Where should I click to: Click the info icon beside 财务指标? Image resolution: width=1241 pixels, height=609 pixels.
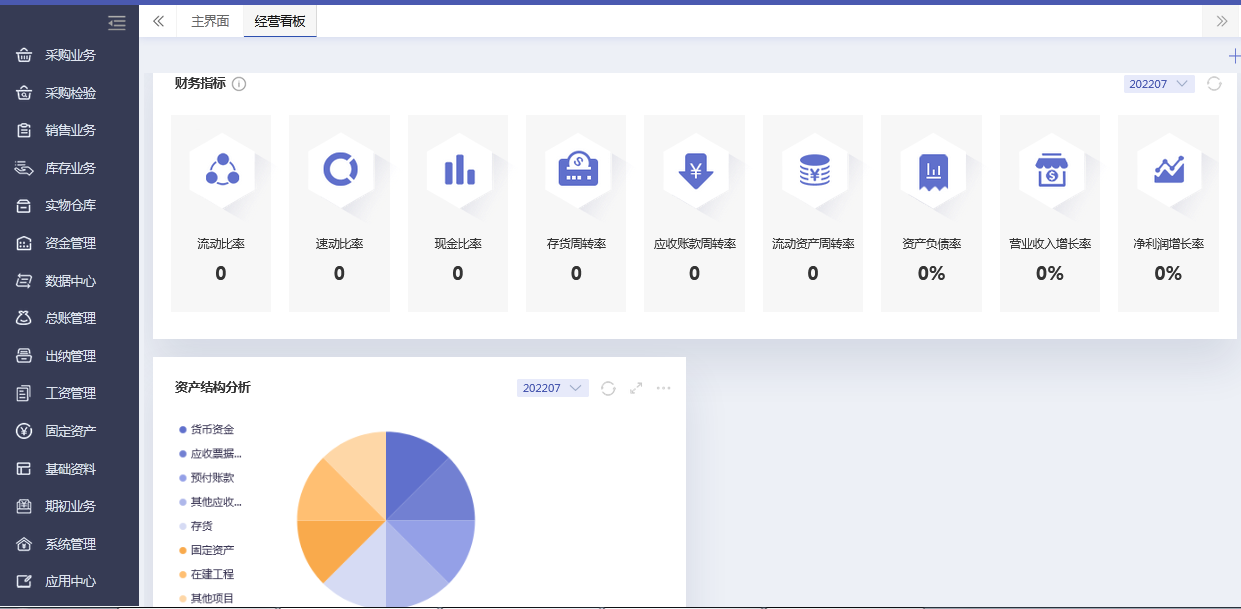(239, 84)
